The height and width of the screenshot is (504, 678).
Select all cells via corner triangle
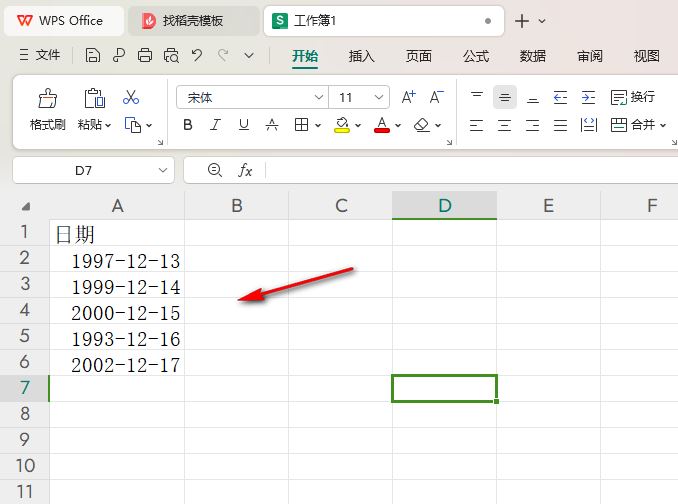pyautogui.click(x=26, y=207)
